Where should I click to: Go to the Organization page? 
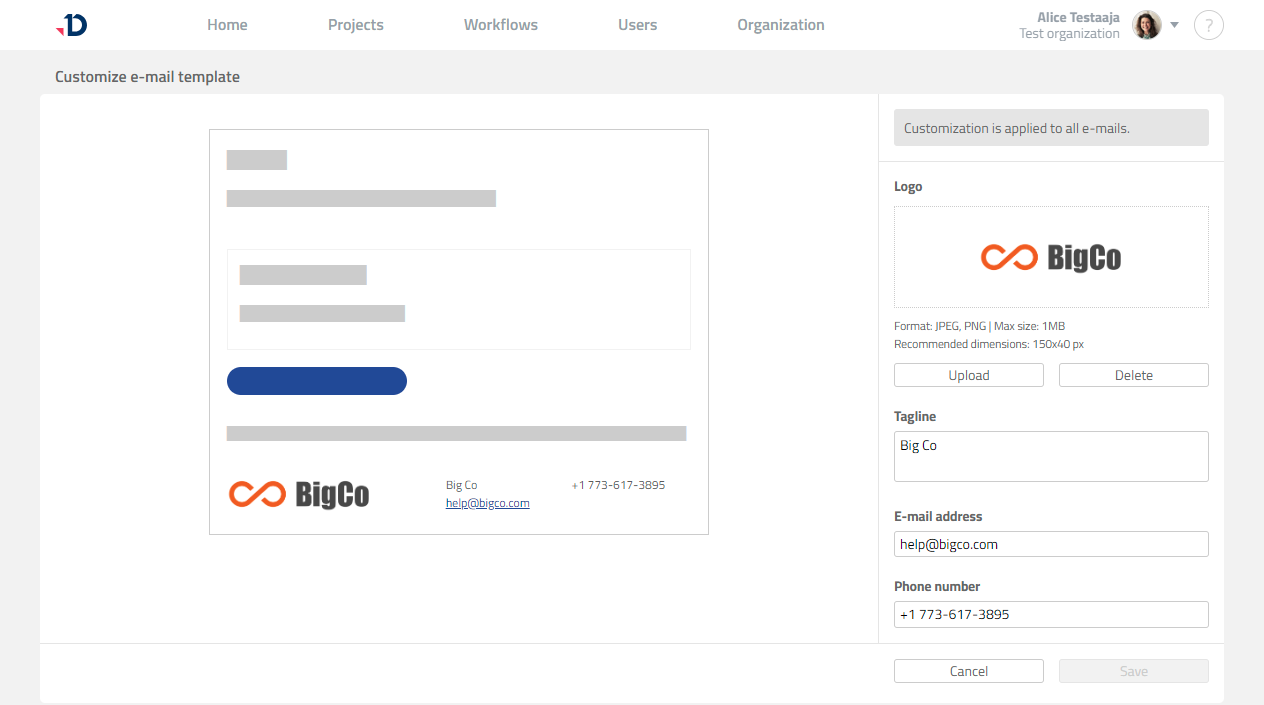point(781,24)
